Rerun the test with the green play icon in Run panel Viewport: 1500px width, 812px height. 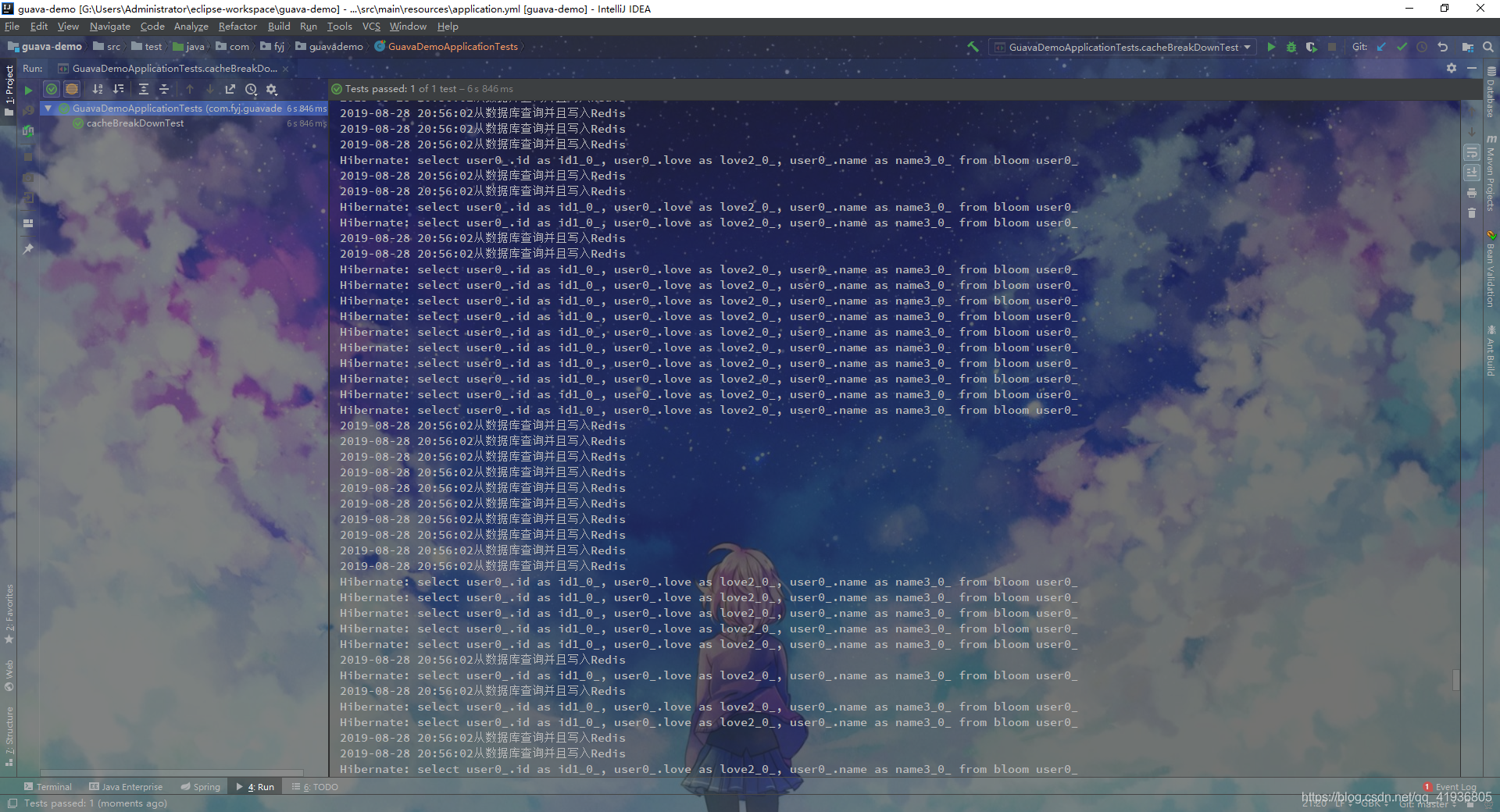[x=28, y=90]
